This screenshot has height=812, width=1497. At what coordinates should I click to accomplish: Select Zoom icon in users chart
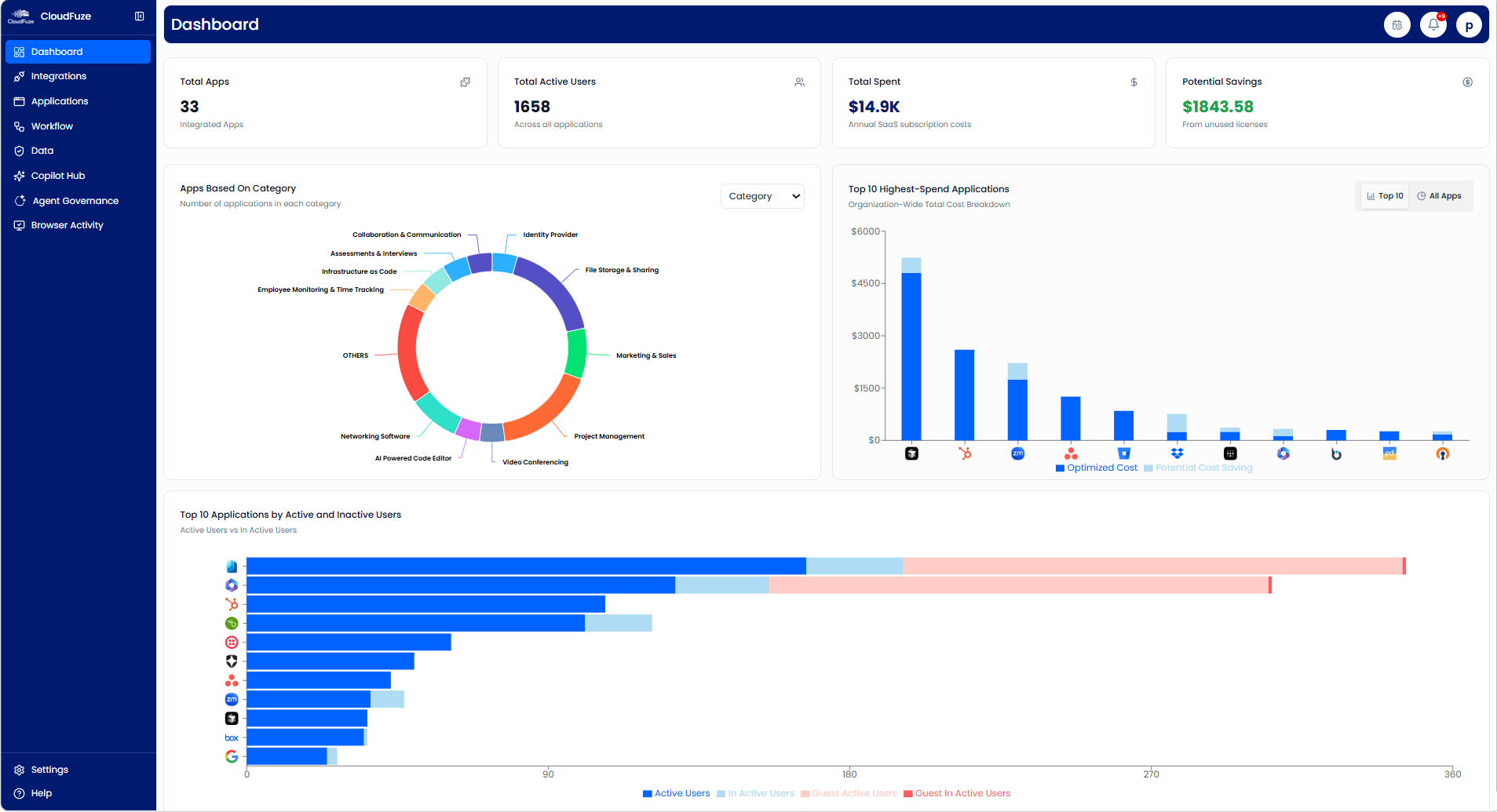(232, 699)
